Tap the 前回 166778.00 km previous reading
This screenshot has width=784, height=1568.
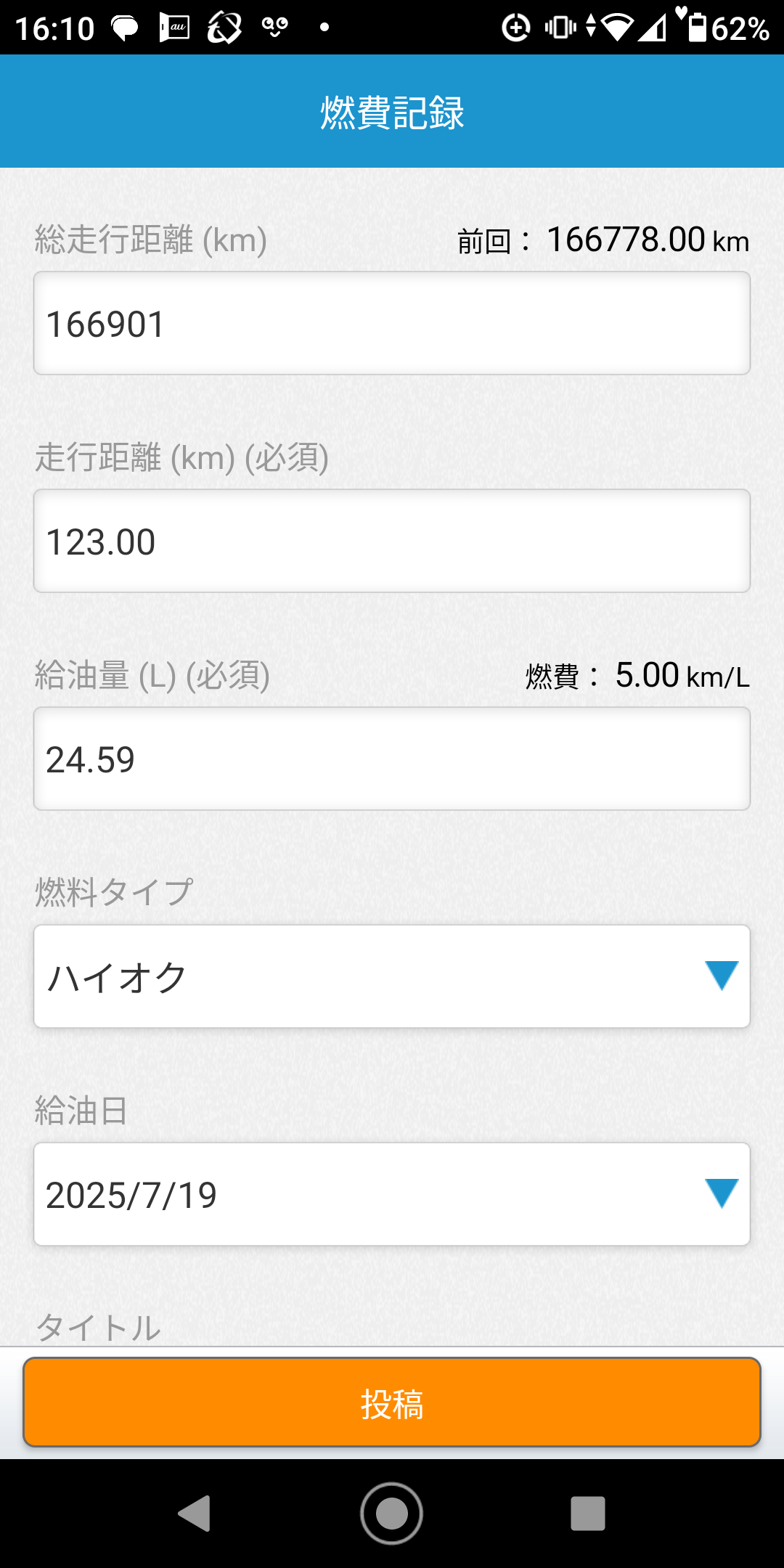point(603,240)
